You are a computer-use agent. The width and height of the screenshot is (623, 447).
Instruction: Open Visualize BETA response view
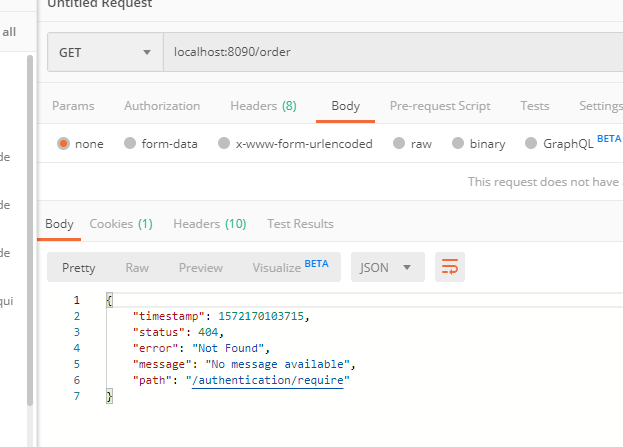(x=290, y=267)
